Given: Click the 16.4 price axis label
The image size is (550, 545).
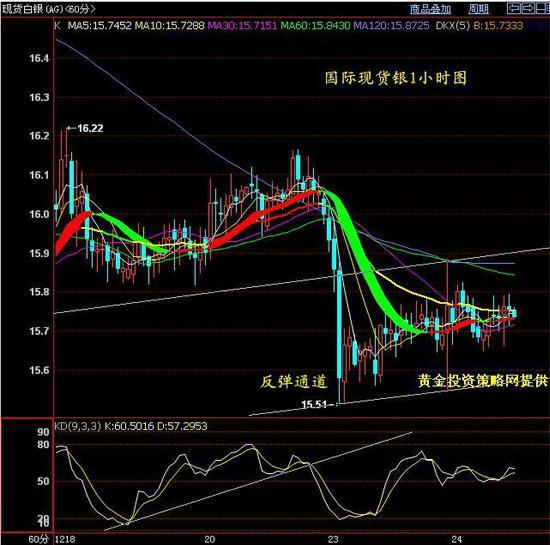Looking at the screenshot, I should [39, 58].
